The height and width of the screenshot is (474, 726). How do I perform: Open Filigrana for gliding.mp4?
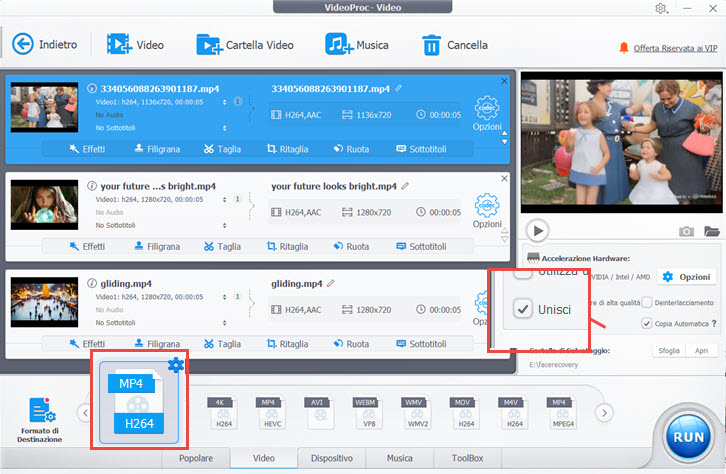pyautogui.click(x=157, y=344)
